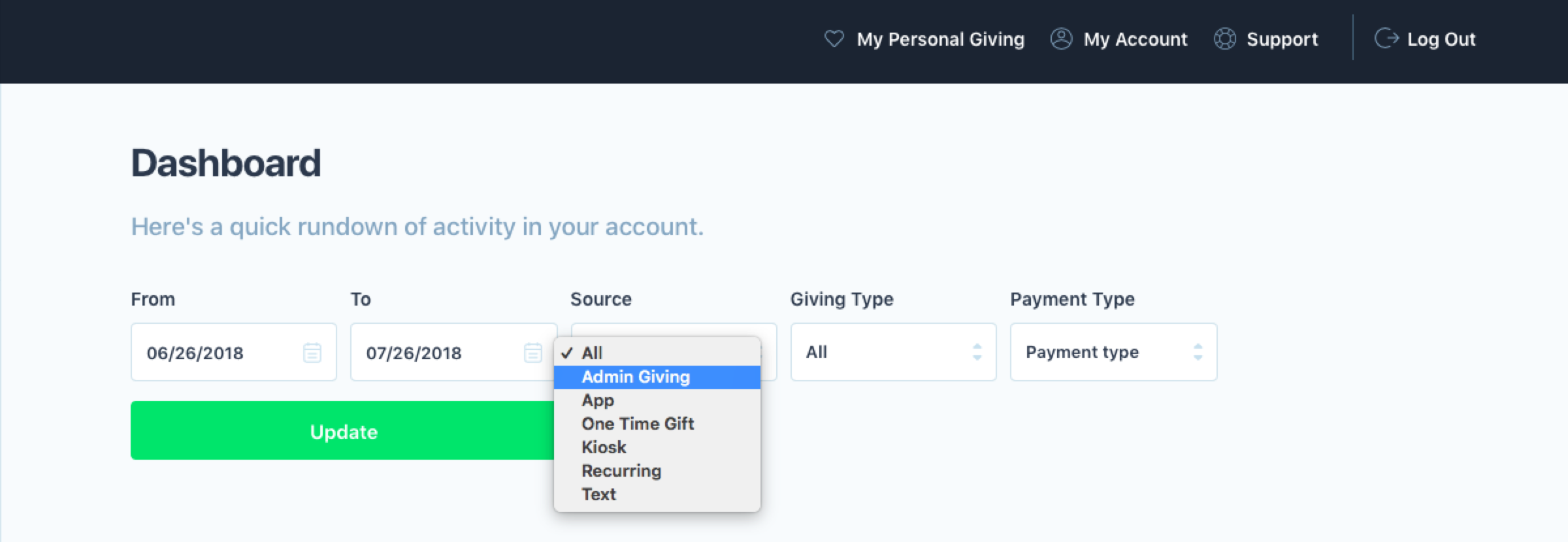
Task: Click the lifebuoy Support icon
Action: click(1224, 39)
